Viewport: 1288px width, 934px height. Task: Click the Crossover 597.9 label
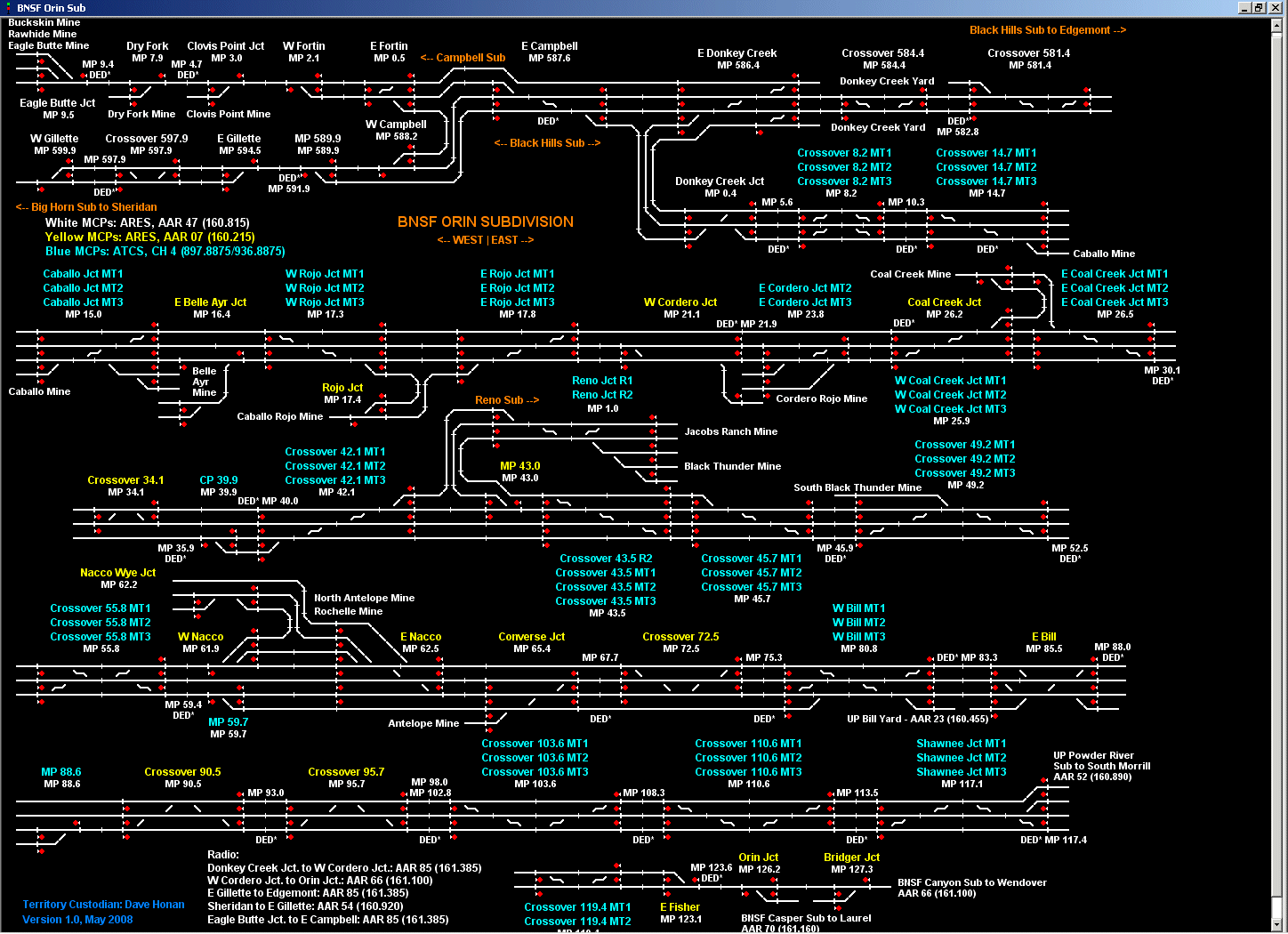[147, 139]
